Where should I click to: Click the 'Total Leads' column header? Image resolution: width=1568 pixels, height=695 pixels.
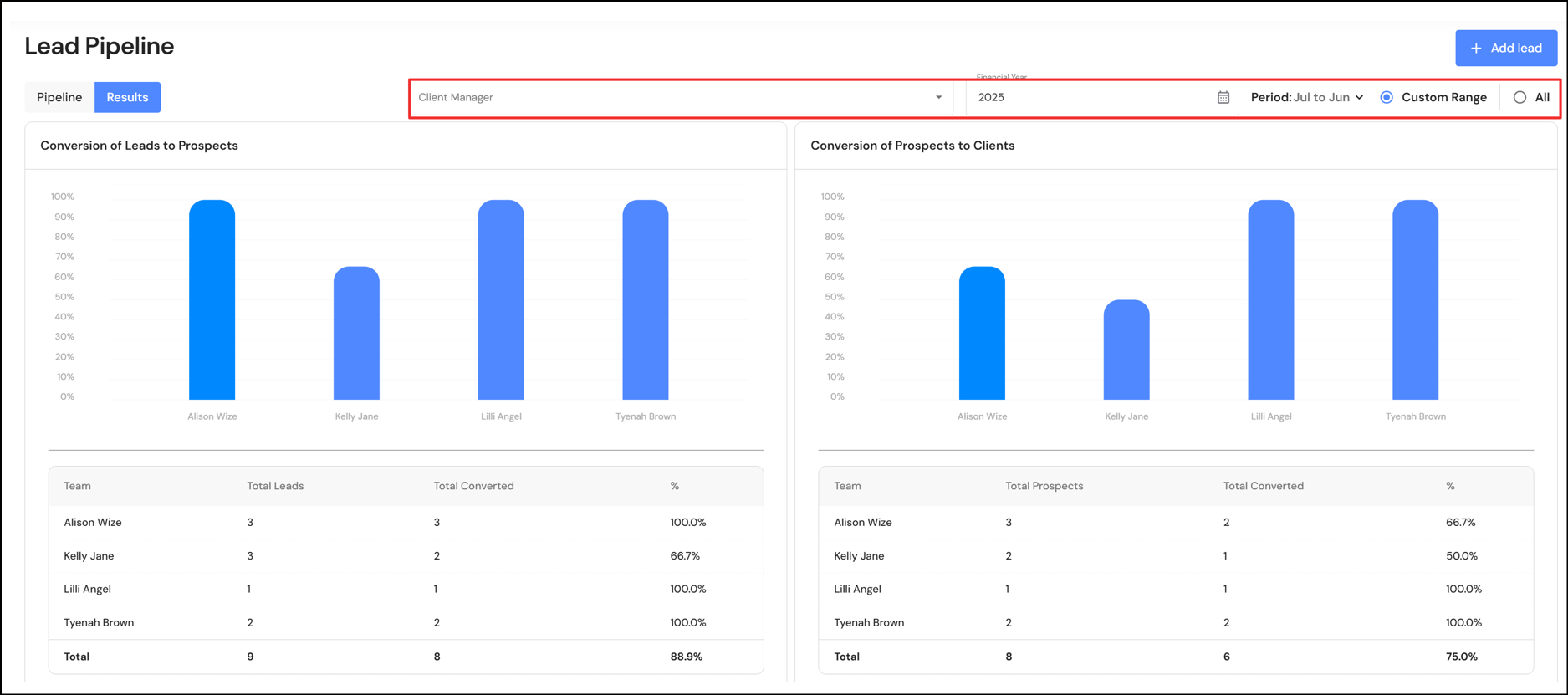point(275,486)
